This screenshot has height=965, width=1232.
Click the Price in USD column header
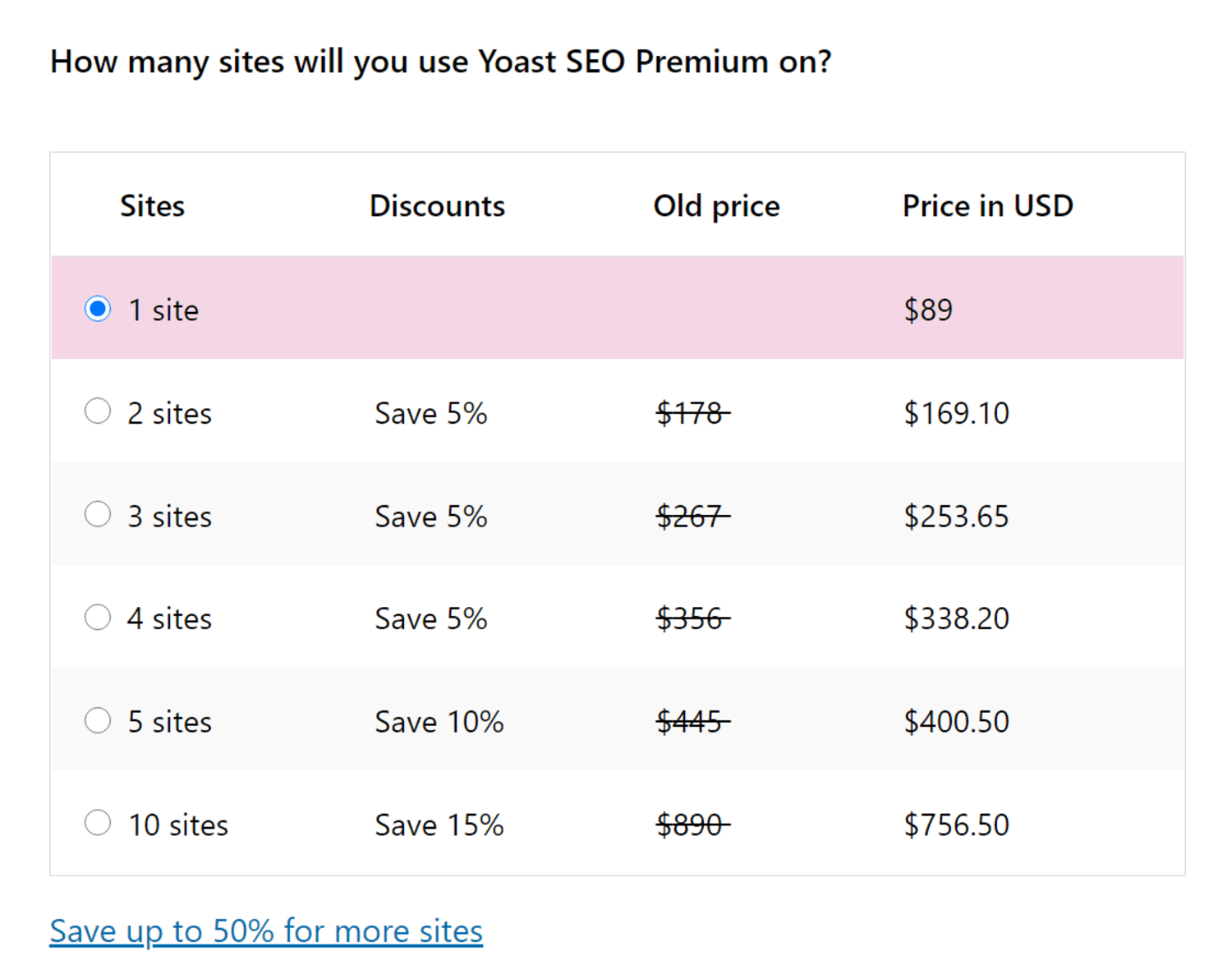(987, 206)
